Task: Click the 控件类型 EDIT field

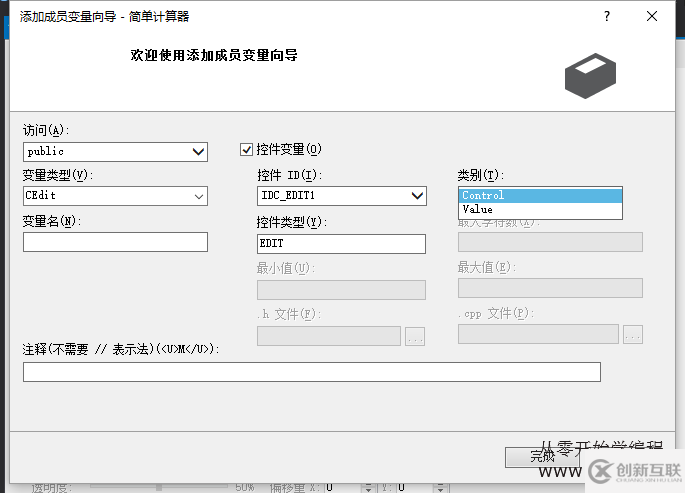Action: coord(341,244)
